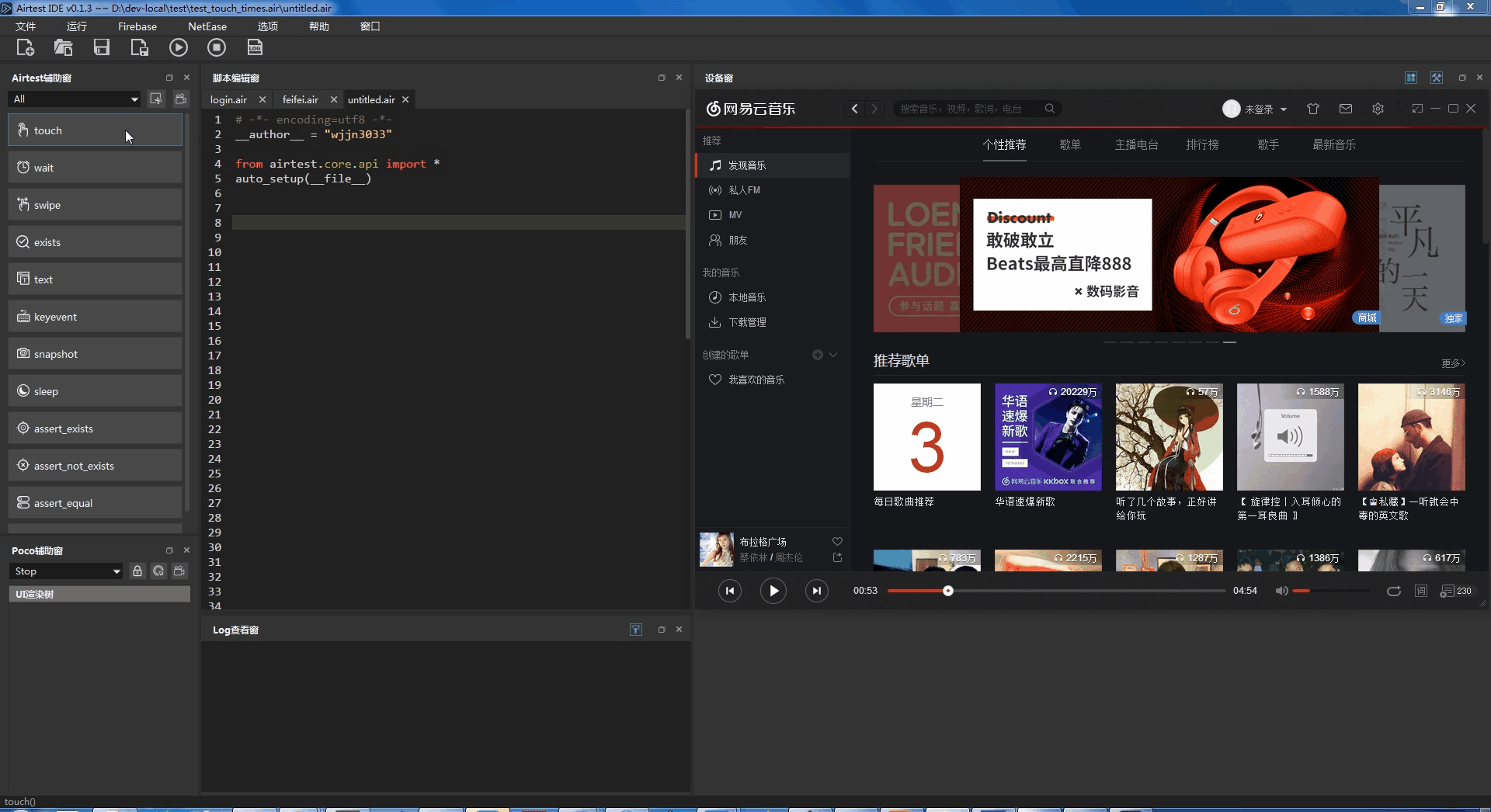Viewport: 1491px width, 812px height.
Task: Switch to mini mode icon in music player
Action: pyautogui.click(x=1417, y=109)
